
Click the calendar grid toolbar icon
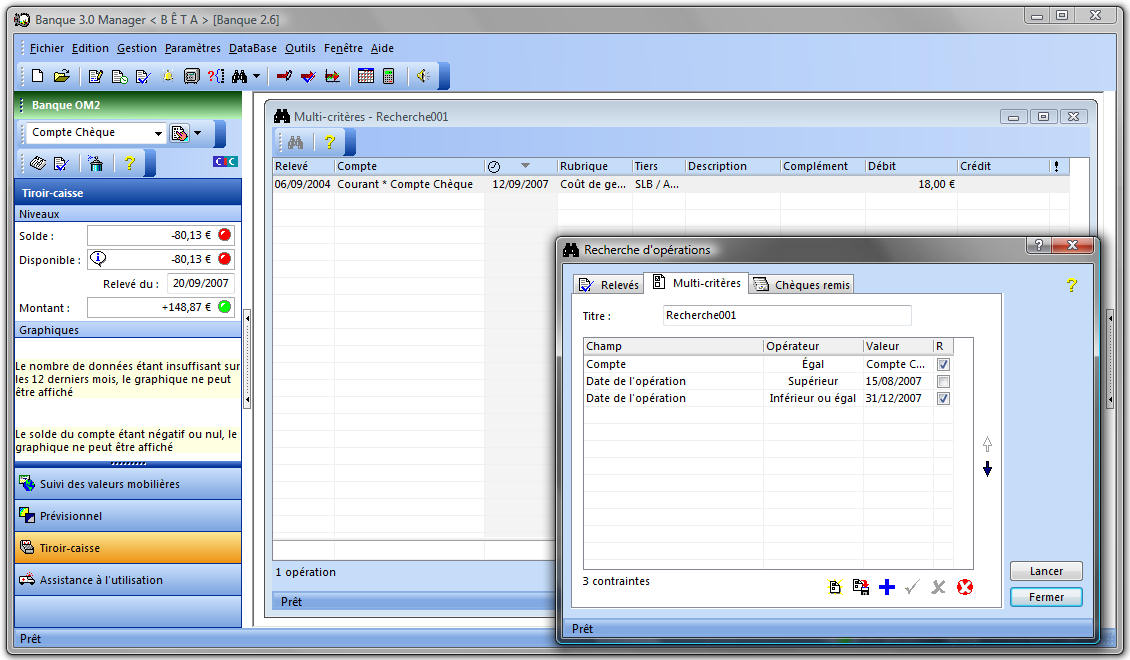[x=366, y=76]
